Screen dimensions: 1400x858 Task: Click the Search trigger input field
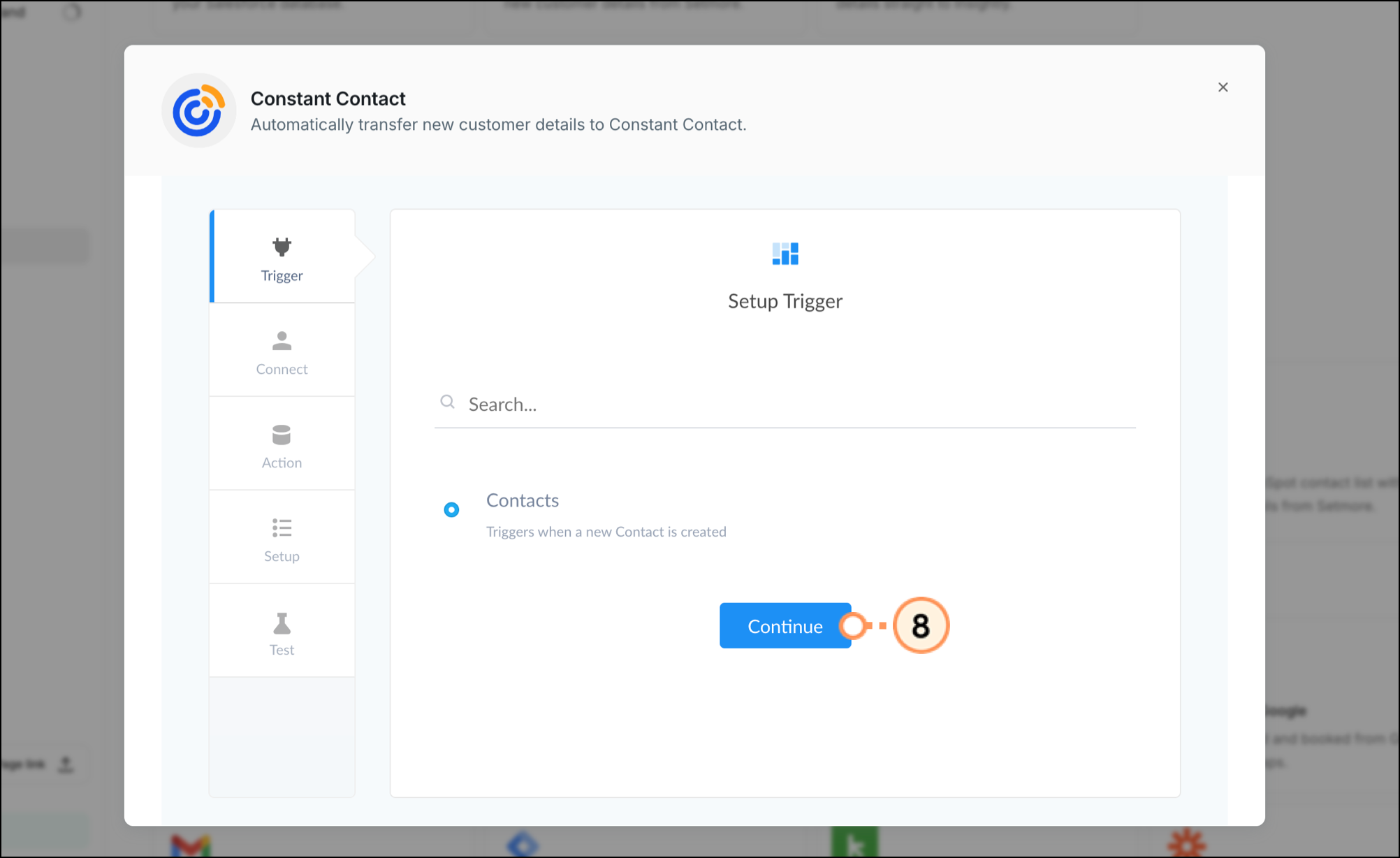coord(785,404)
